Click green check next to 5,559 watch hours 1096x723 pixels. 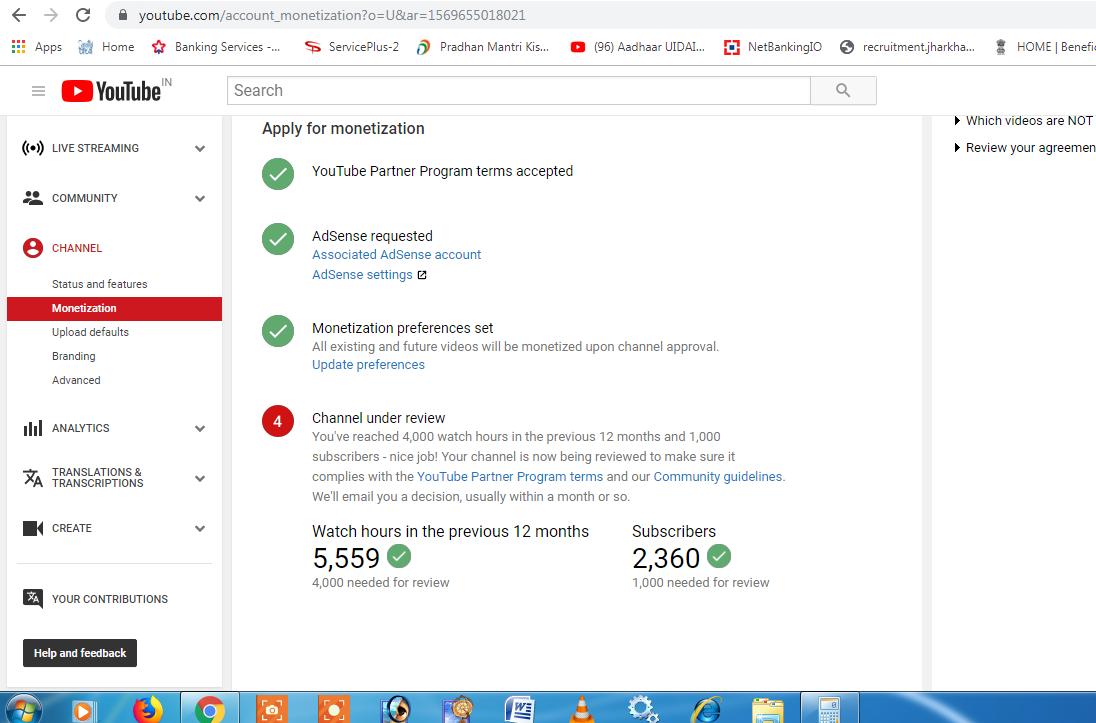[399, 557]
